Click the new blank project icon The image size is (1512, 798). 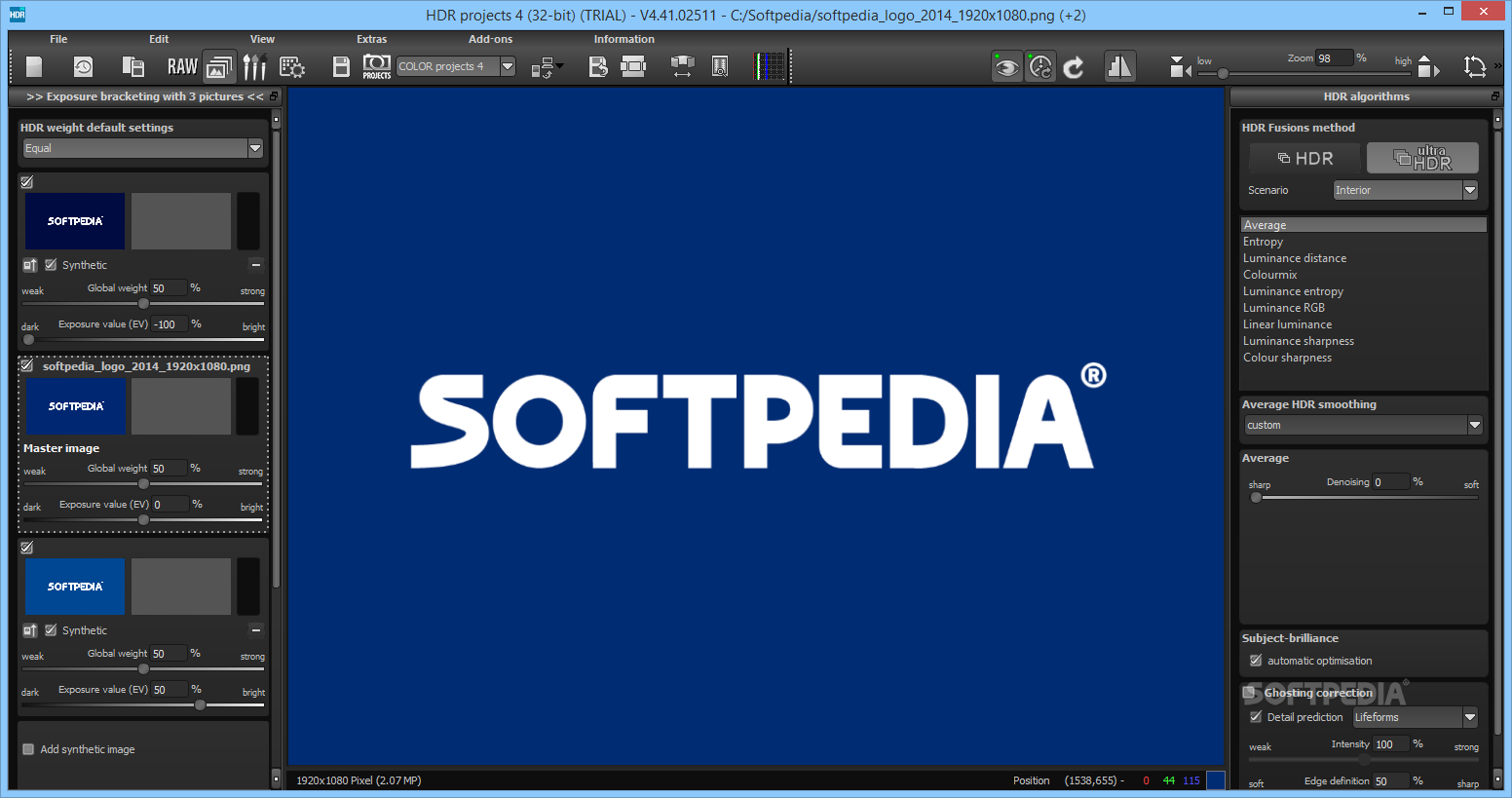pos(34,66)
